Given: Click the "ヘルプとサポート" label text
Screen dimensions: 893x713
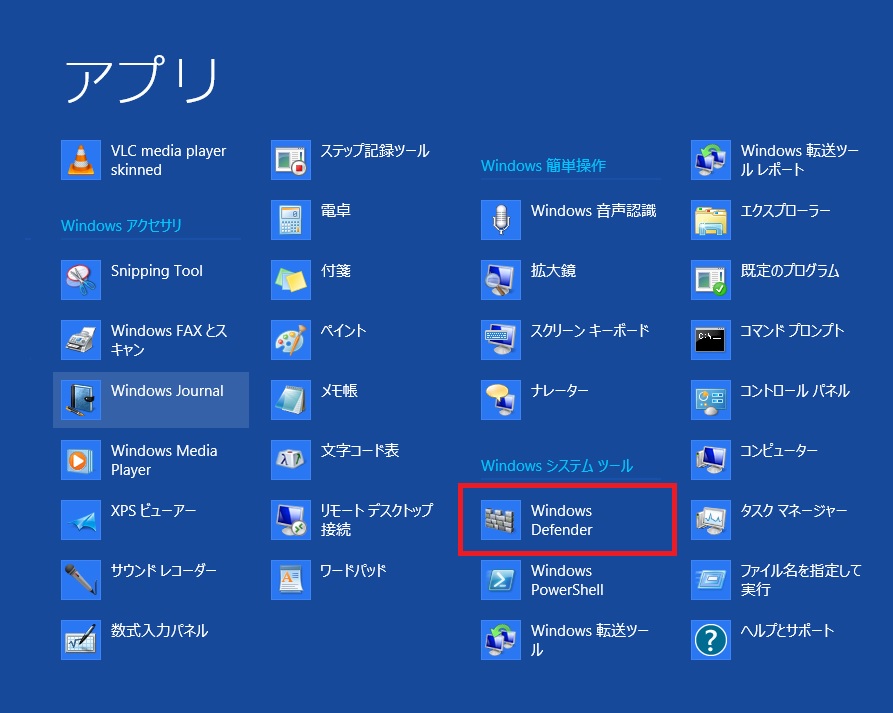Looking at the screenshot, I should (x=787, y=630).
